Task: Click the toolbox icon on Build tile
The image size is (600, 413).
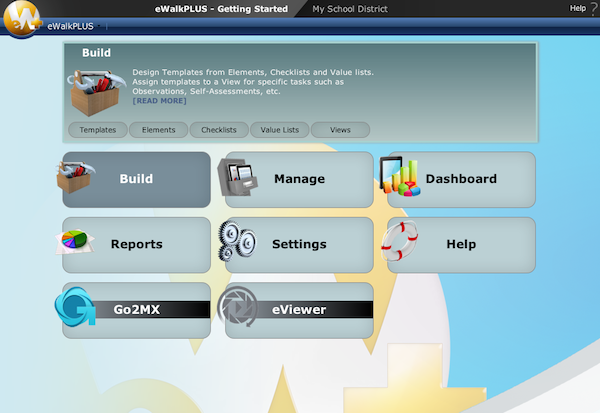Action: click(75, 177)
